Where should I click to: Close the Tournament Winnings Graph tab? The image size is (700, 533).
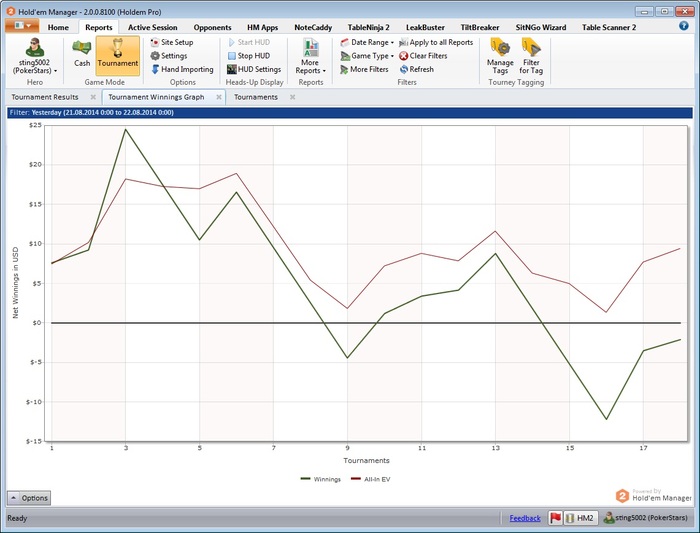click(219, 97)
